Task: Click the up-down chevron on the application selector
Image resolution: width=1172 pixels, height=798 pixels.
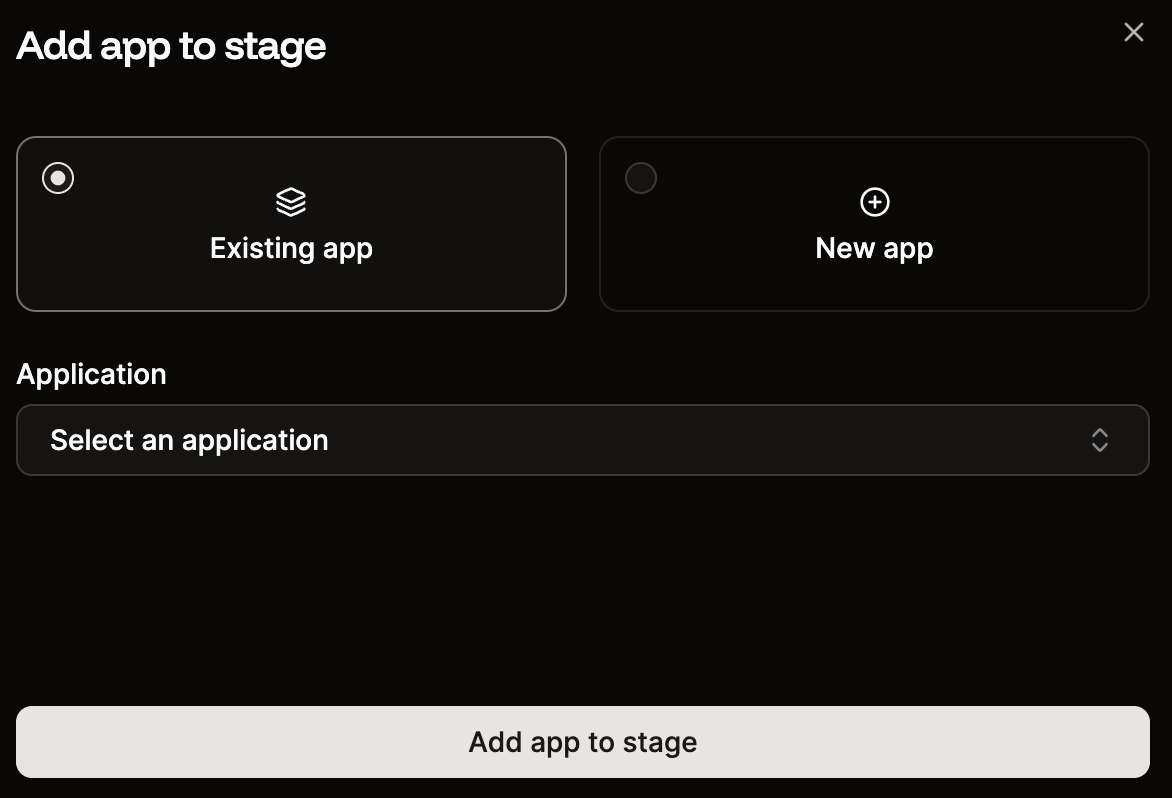Action: 1099,440
